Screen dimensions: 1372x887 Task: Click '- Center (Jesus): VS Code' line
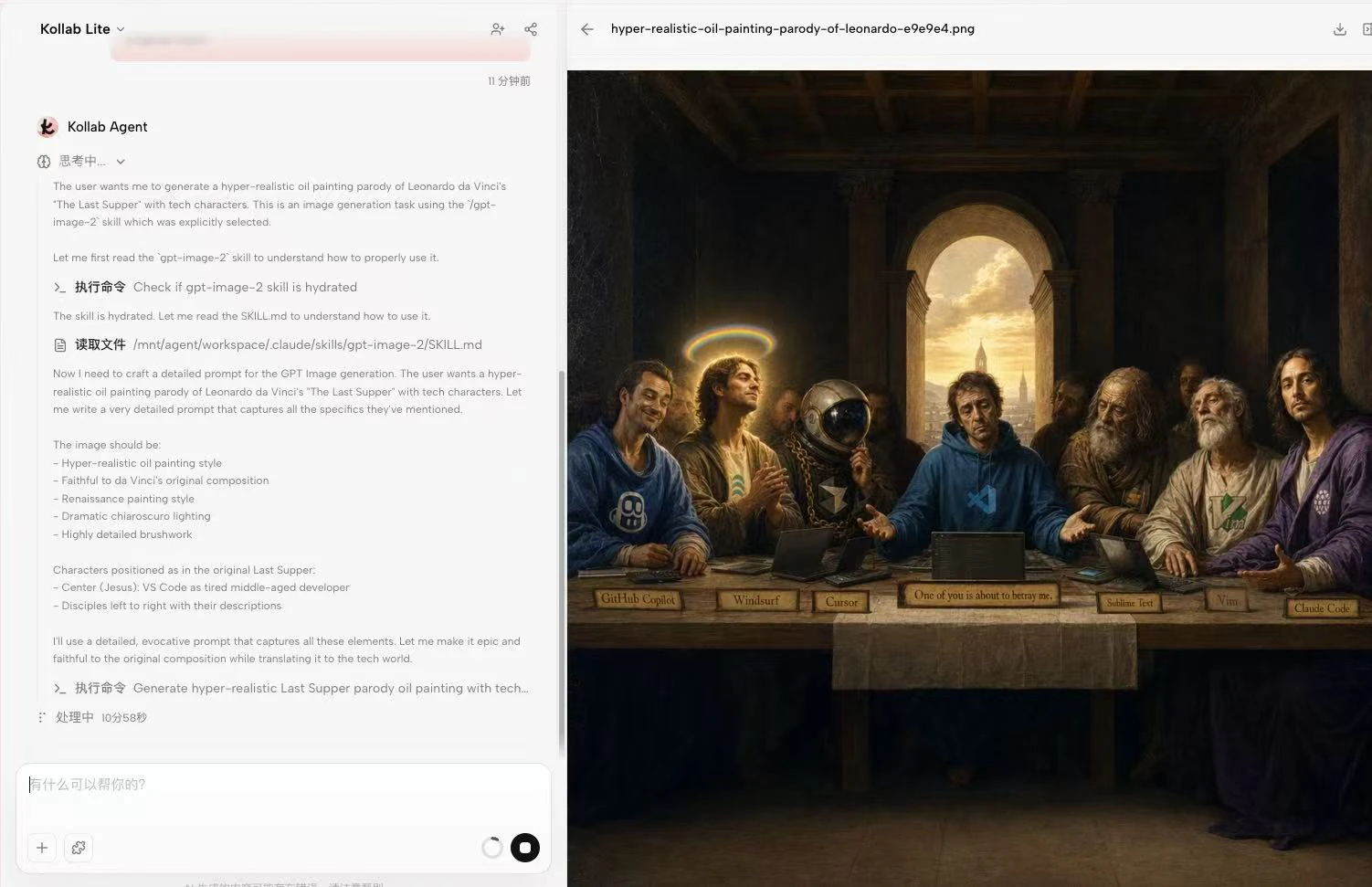click(201, 587)
